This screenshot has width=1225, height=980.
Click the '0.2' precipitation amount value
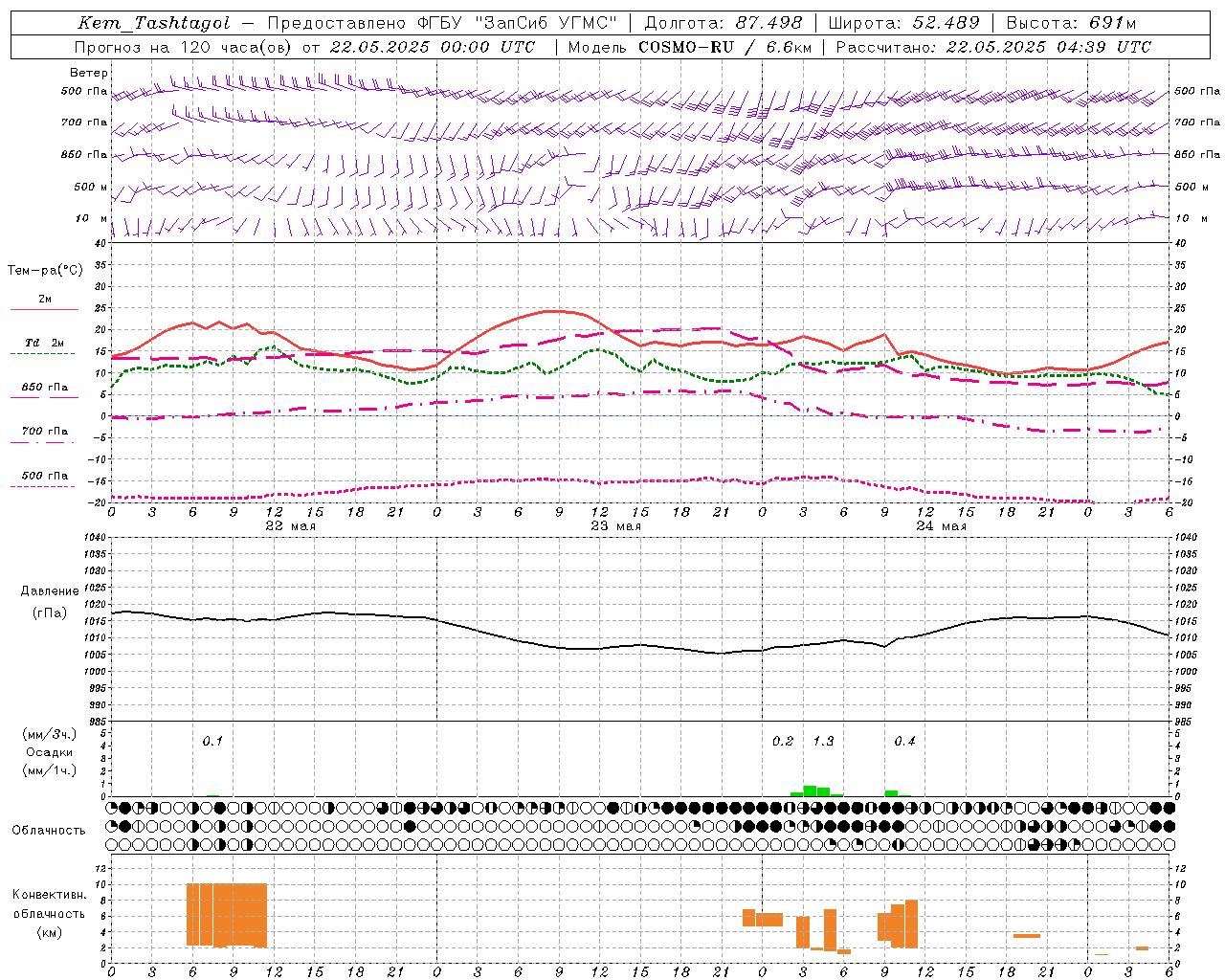pyautogui.click(x=783, y=741)
